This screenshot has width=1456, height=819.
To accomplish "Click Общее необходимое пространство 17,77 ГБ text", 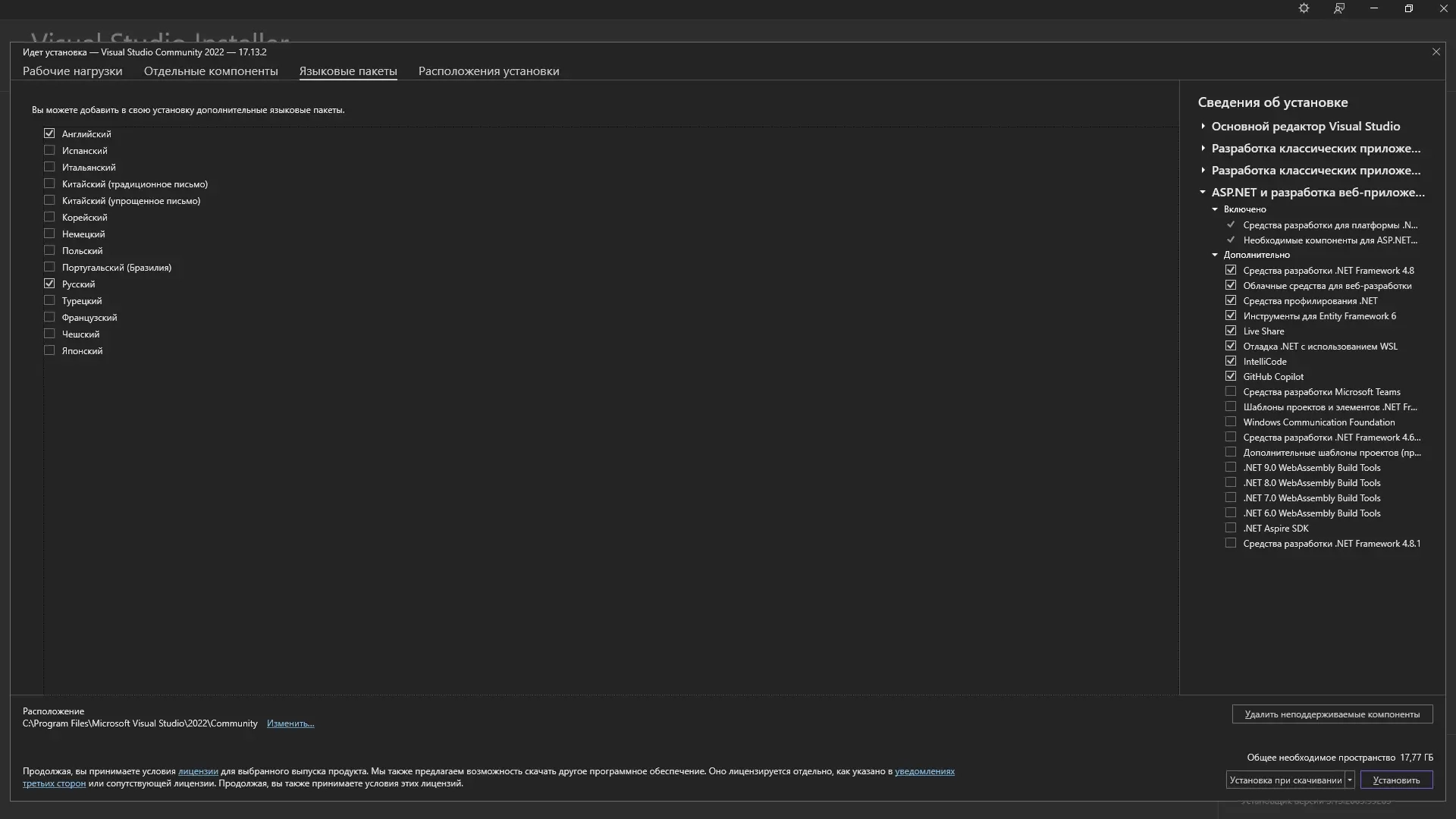I will 1340,758.
